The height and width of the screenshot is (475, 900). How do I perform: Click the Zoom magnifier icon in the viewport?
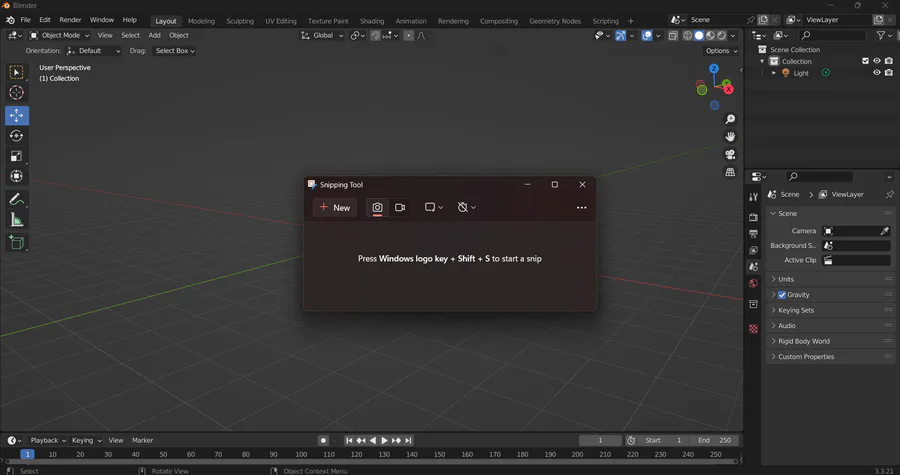tap(730, 119)
